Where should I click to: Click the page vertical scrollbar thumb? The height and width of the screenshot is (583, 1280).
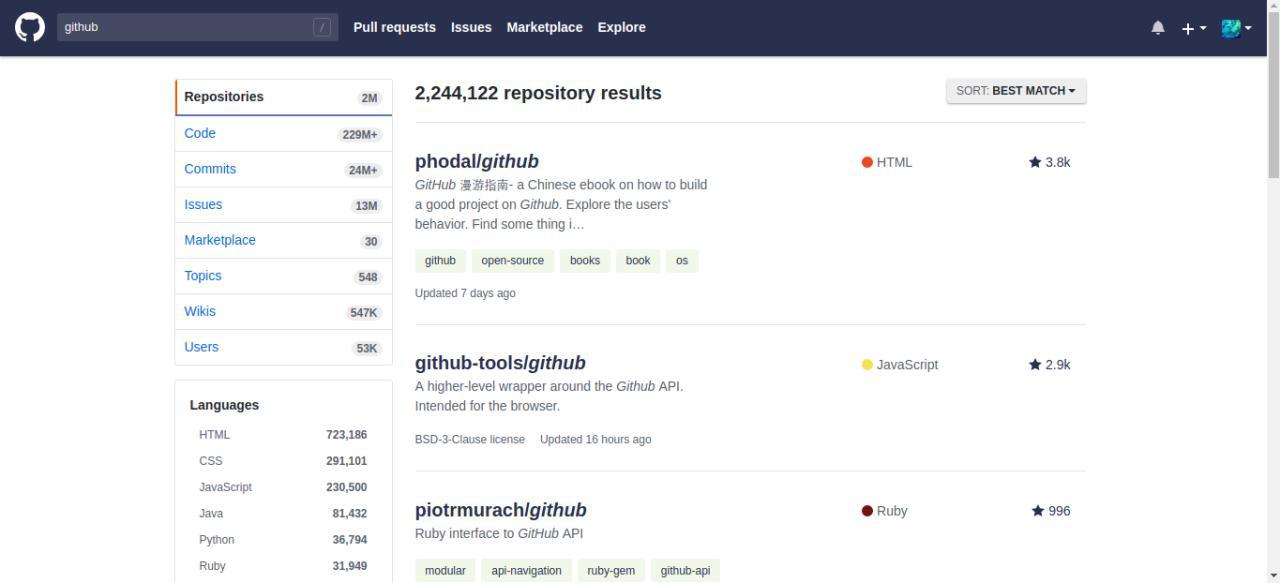tap(1273, 93)
